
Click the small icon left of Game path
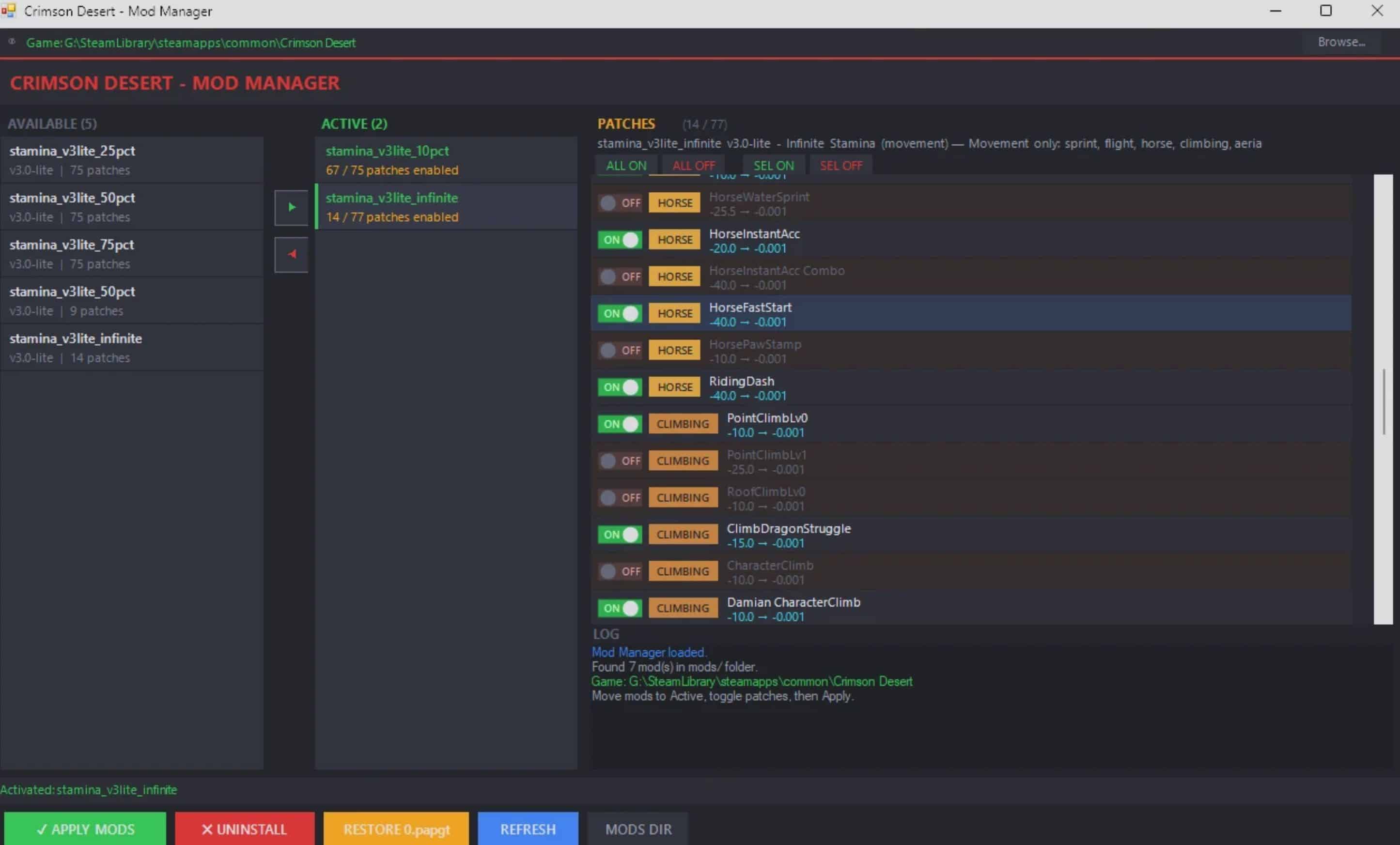tap(12, 42)
